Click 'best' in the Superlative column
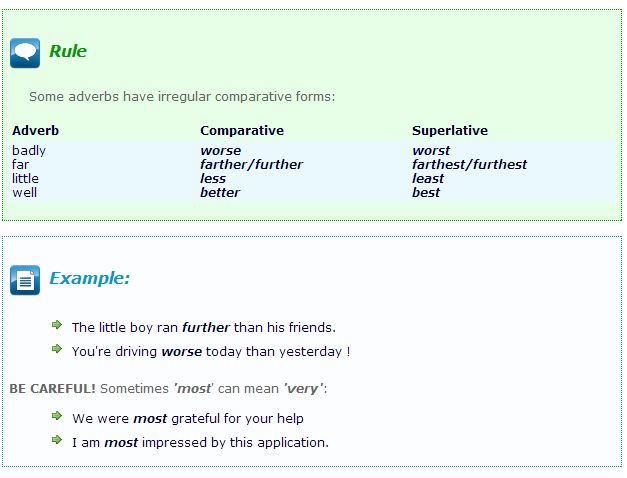This screenshot has width=627, height=478. pyautogui.click(x=426, y=193)
